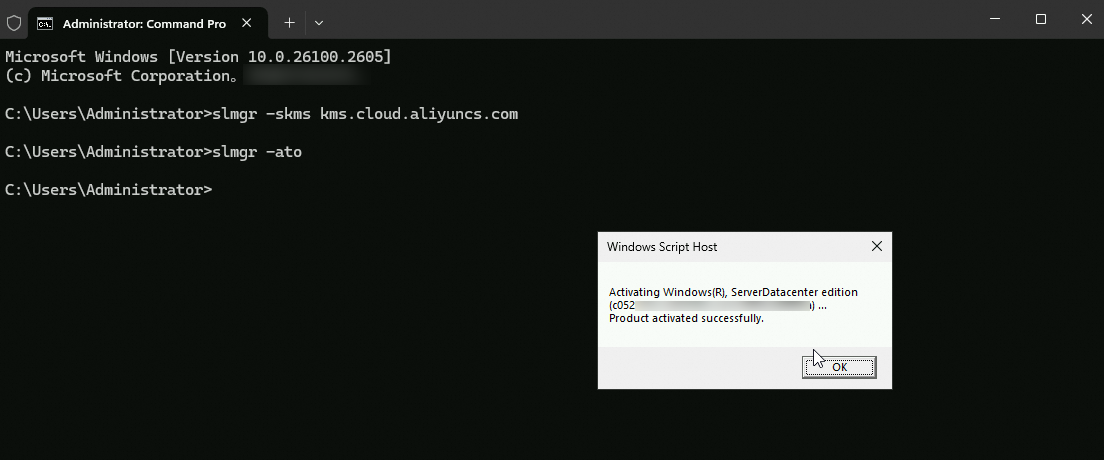Image resolution: width=1104 pixels, height=460 pixels.
Task: Minimize the terminal window
Action: click(995, 20)
